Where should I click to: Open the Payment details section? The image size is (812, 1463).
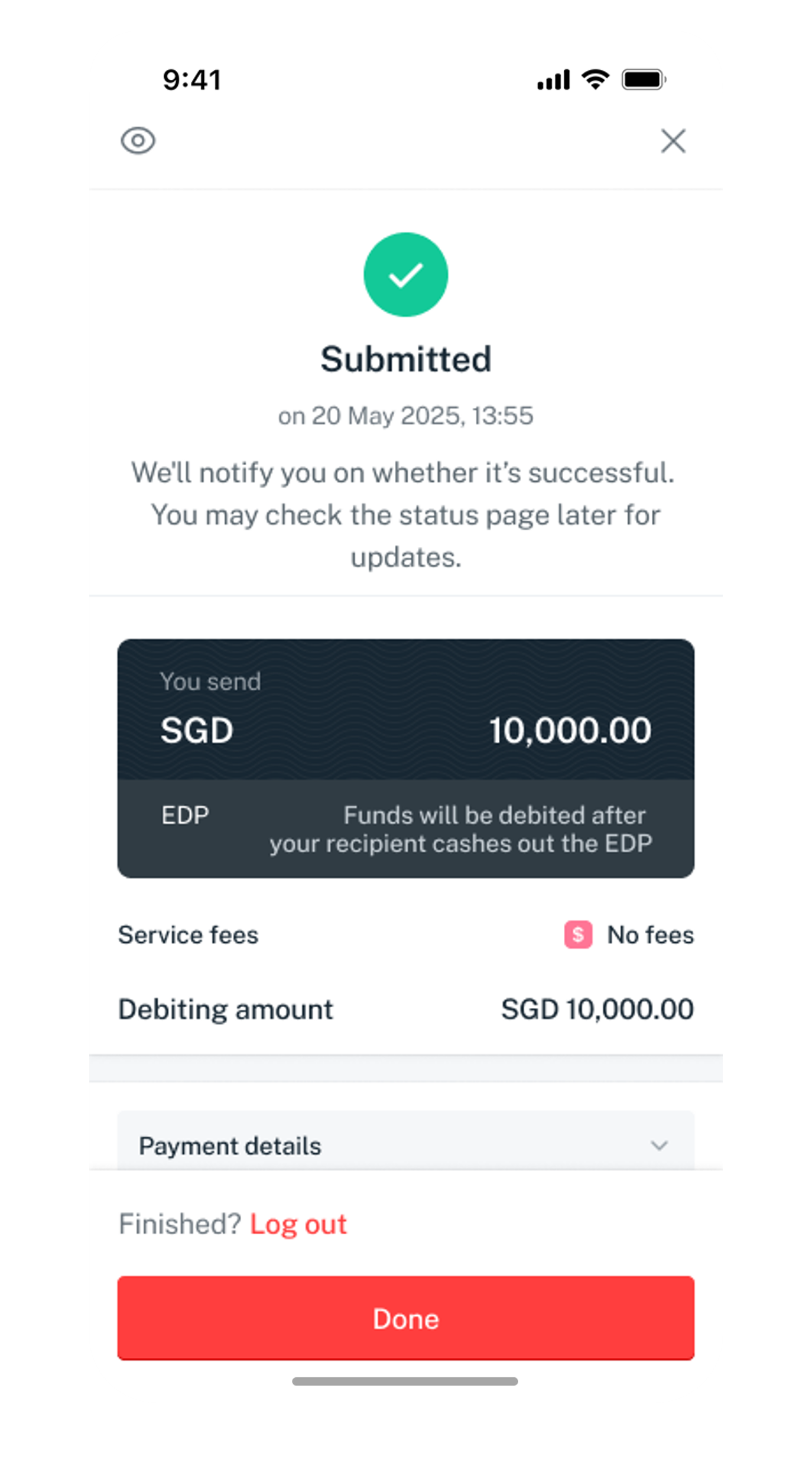pos(405,1141)
